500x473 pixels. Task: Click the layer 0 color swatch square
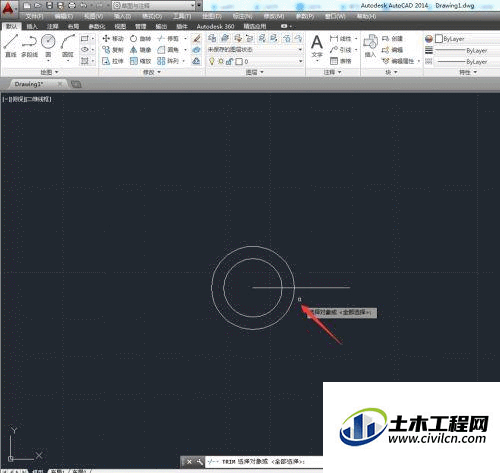click(239, 61)
